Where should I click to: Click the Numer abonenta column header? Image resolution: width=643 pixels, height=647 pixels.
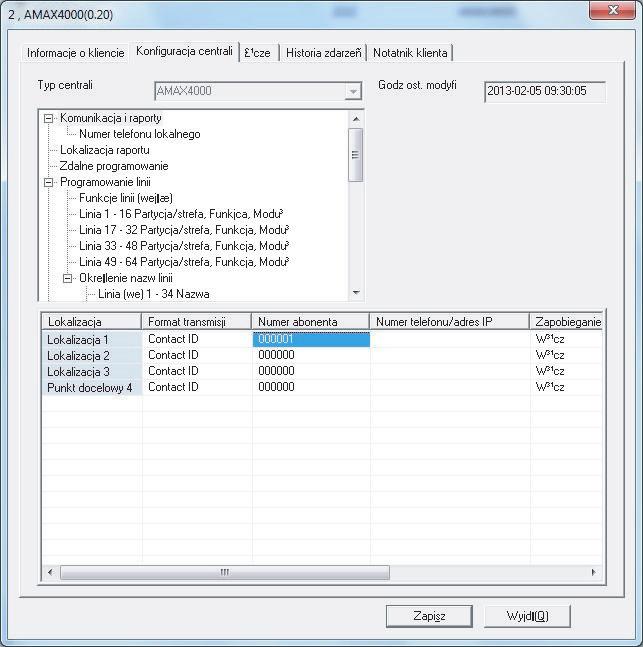(x=310, y=321)
